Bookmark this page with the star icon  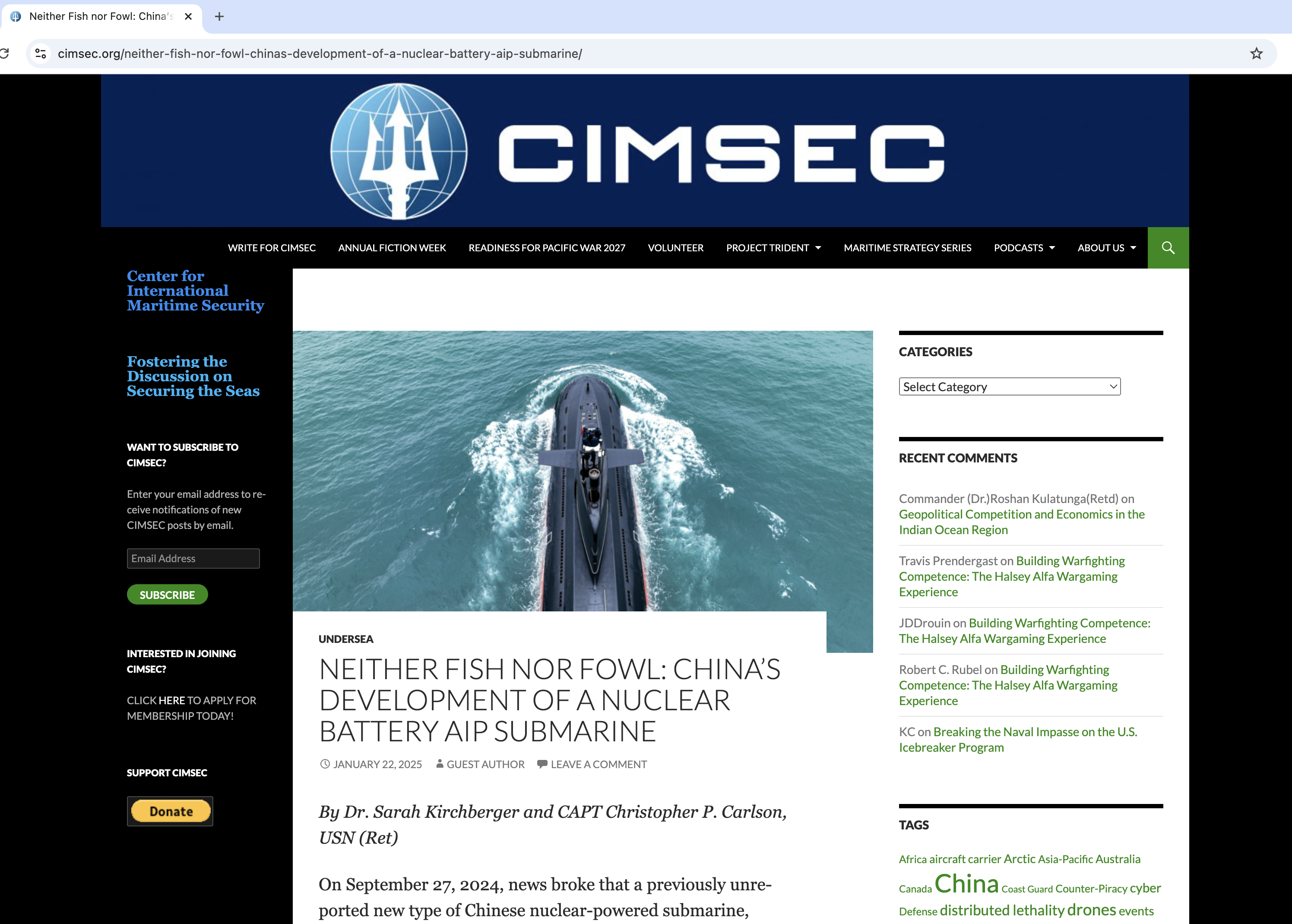[1256, 54]
